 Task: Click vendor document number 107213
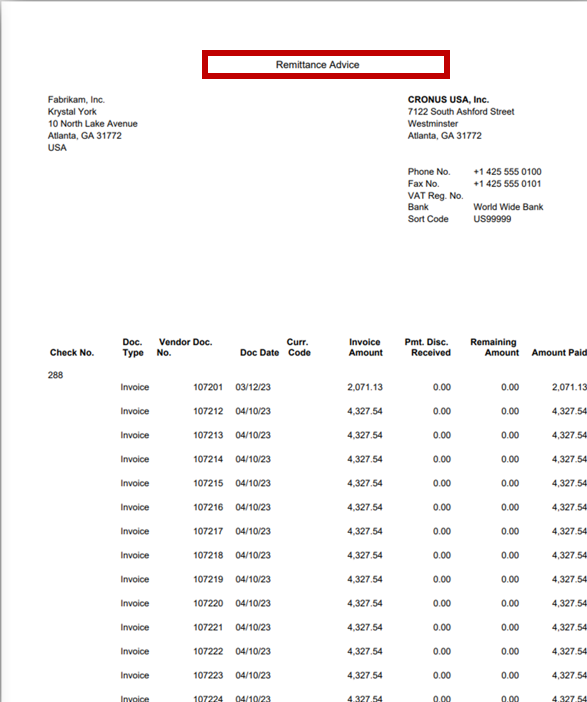pos(208,435)
